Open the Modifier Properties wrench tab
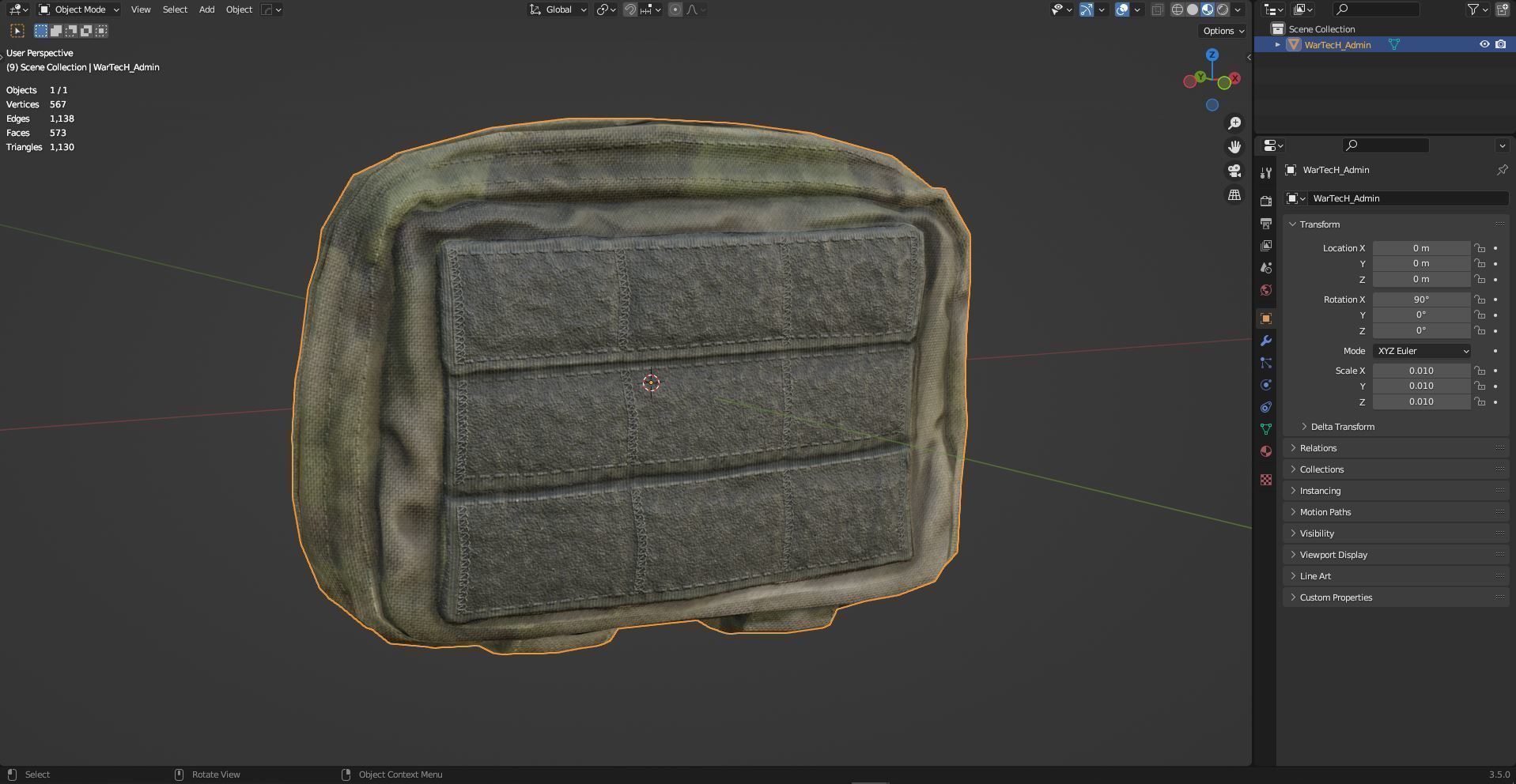 click(x=1265, y=341)
